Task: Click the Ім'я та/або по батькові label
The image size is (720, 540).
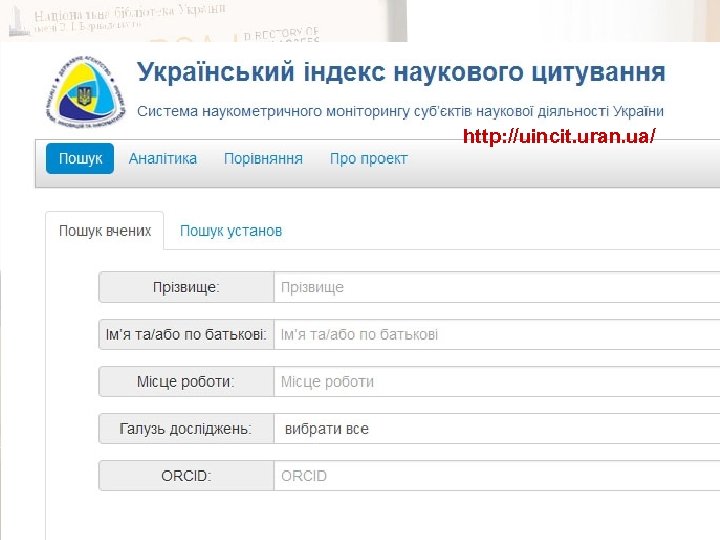Action: point(186,335)
